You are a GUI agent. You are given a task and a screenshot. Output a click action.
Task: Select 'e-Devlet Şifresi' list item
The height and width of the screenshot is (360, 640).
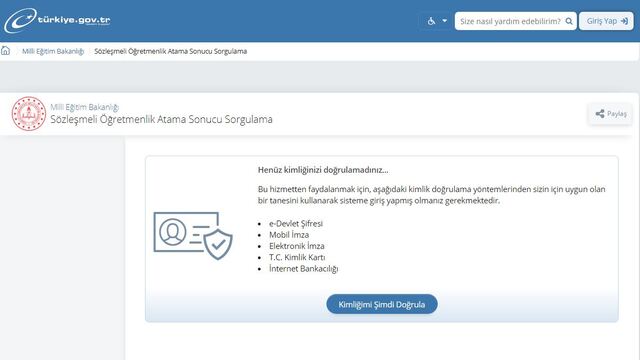(x=296, y=224)
